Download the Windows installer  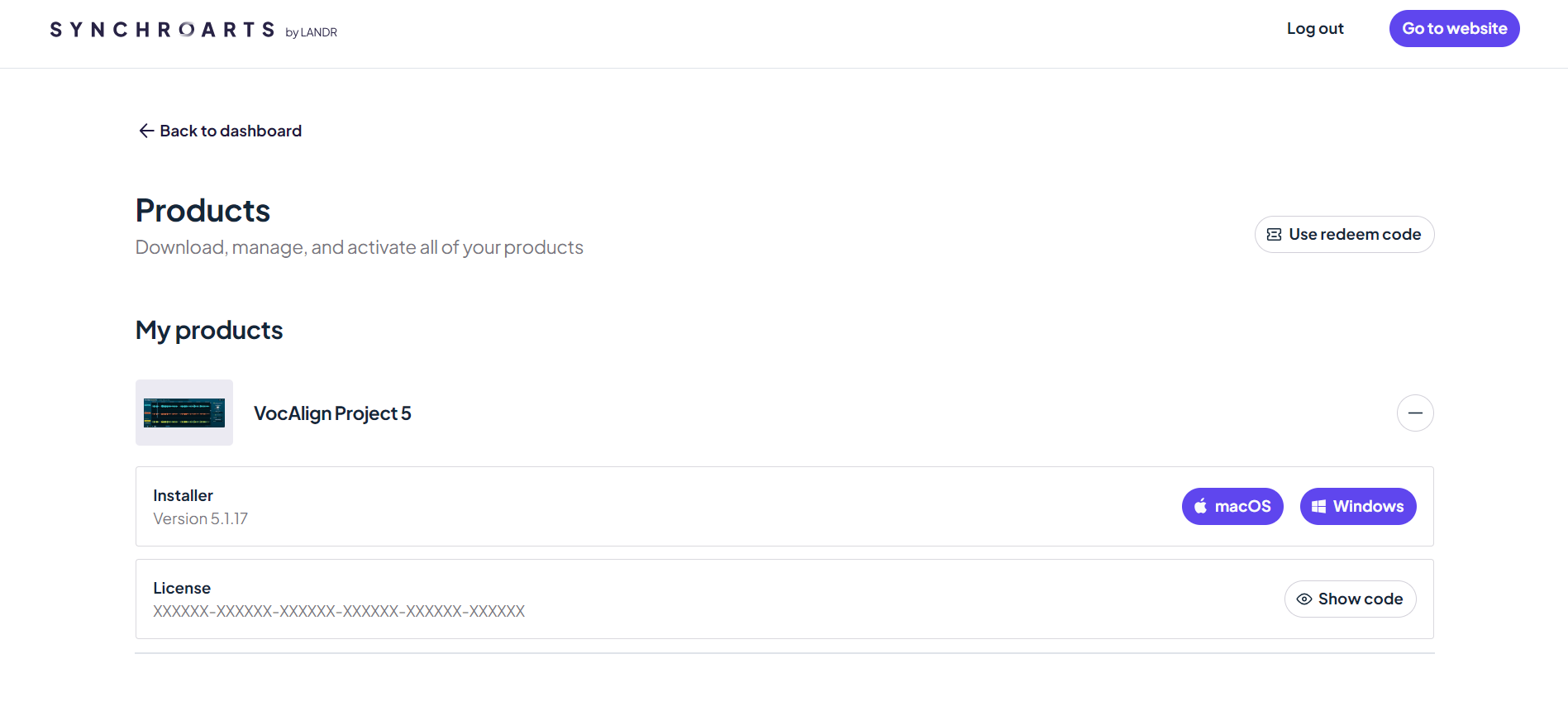(1357, 507)
